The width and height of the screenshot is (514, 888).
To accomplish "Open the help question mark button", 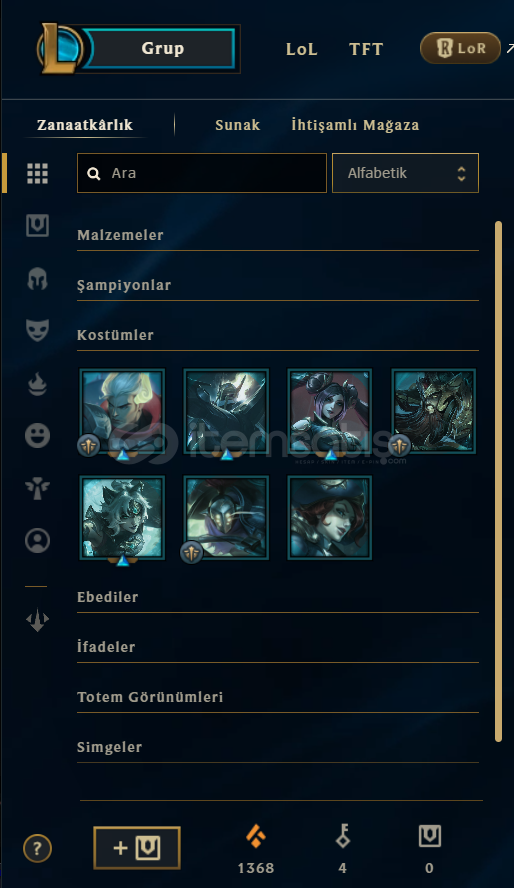I will tap(37, 848).
